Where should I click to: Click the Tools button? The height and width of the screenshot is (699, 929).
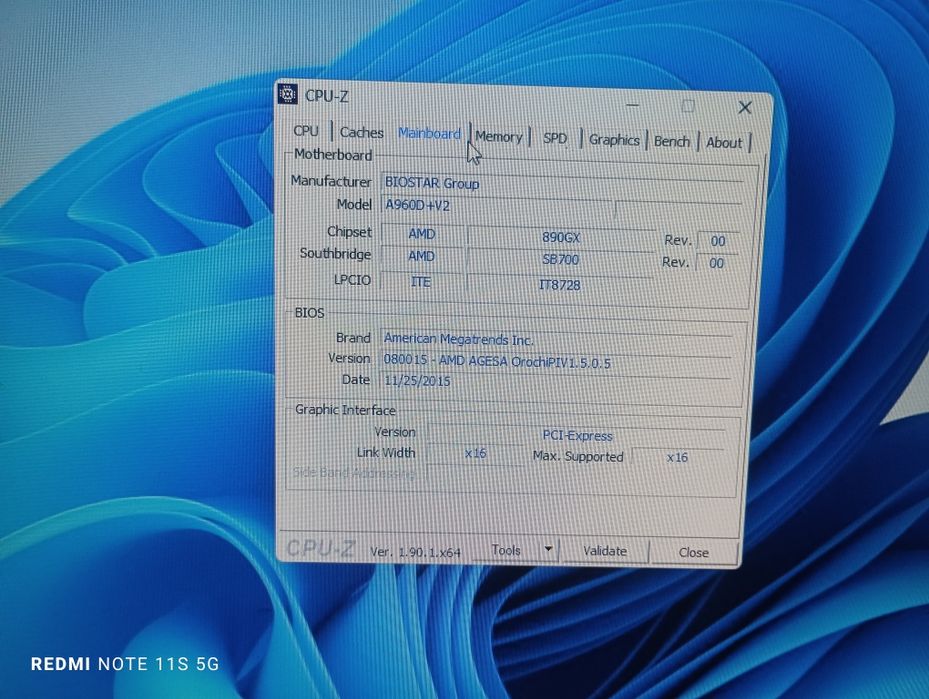coord(506,550)
